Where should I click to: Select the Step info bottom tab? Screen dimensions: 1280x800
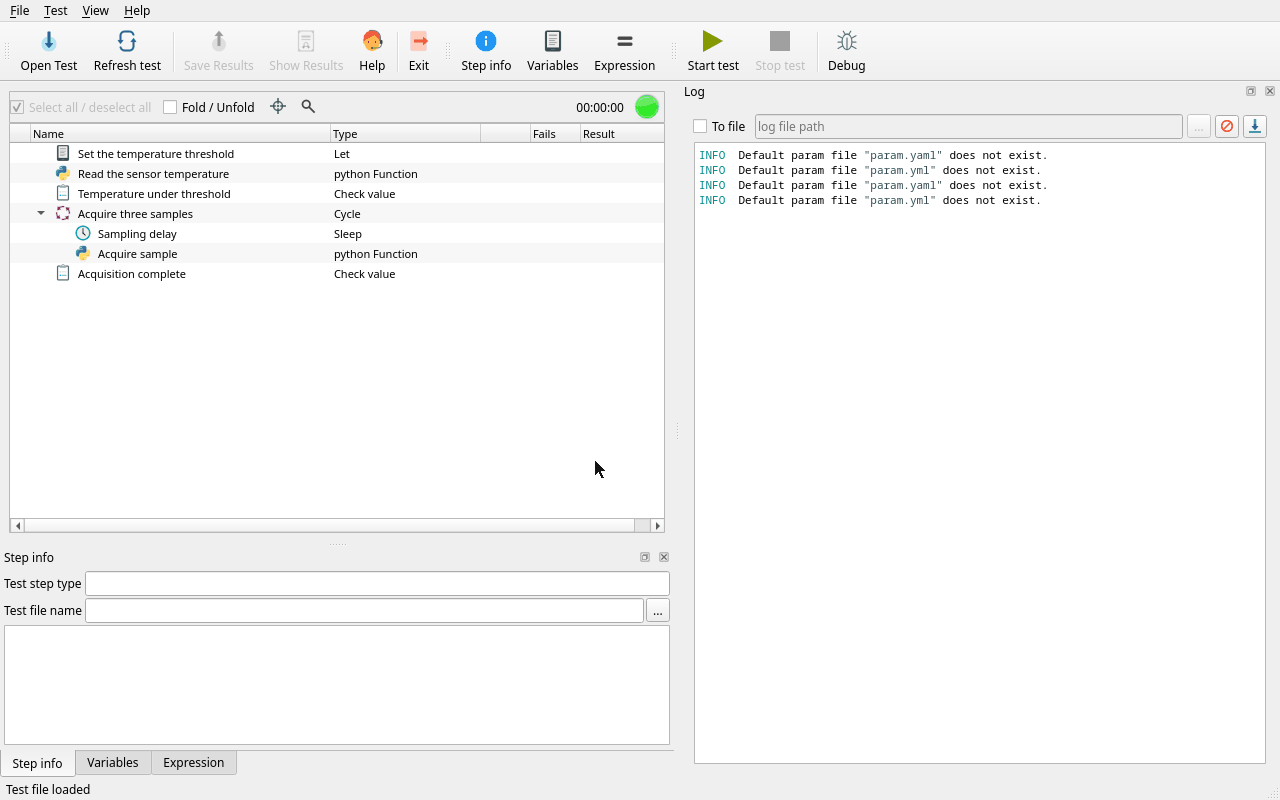tap(37, 763)
